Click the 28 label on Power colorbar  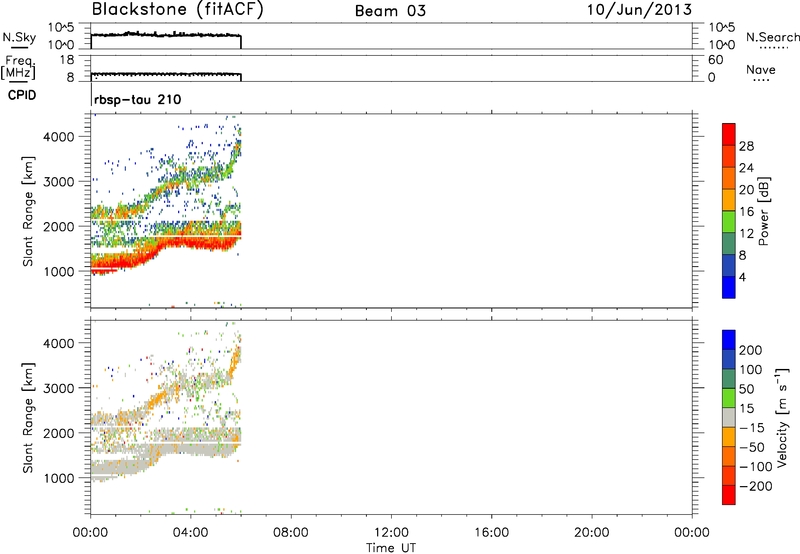[746, 146]
